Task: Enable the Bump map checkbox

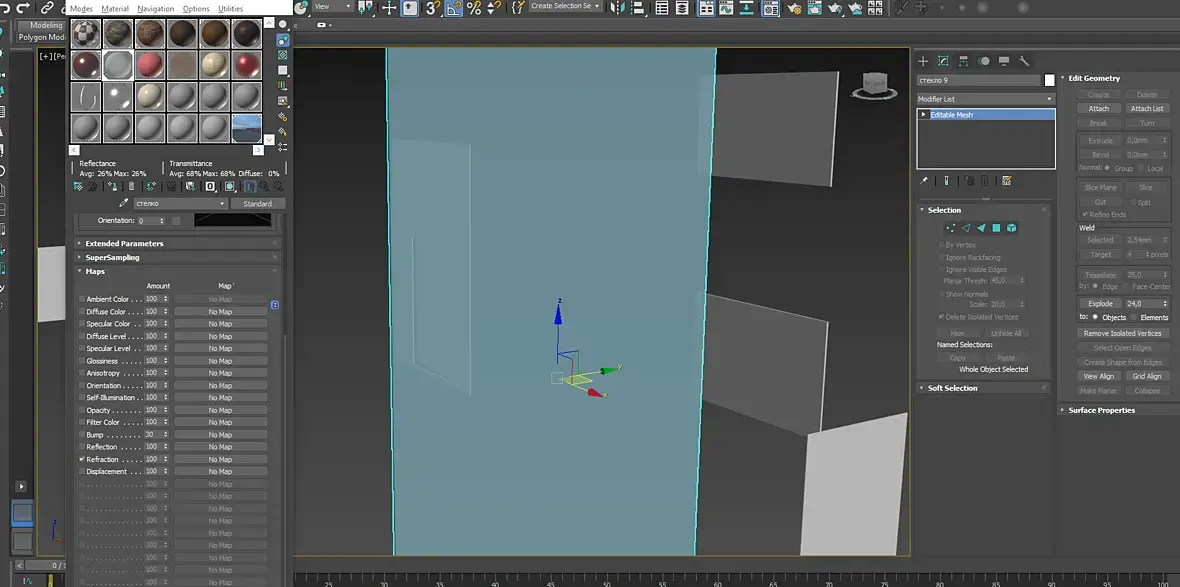Action: (x=82, y=434)
